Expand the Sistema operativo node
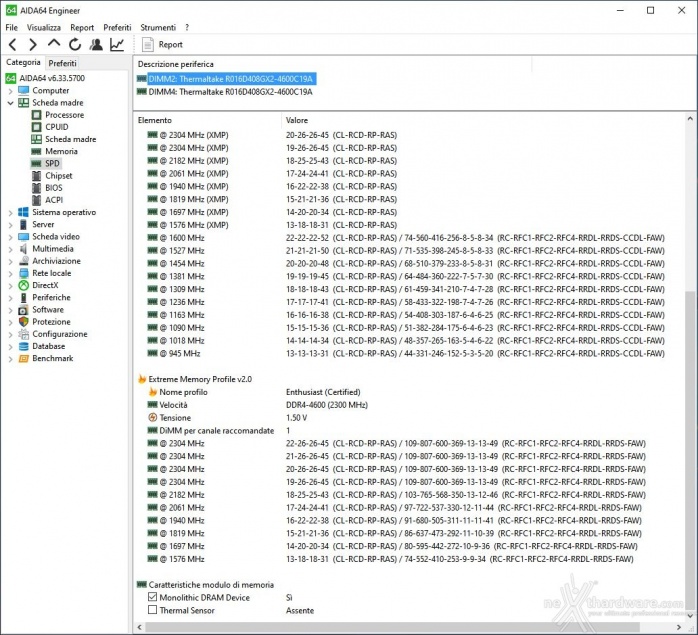 point(10,213)
